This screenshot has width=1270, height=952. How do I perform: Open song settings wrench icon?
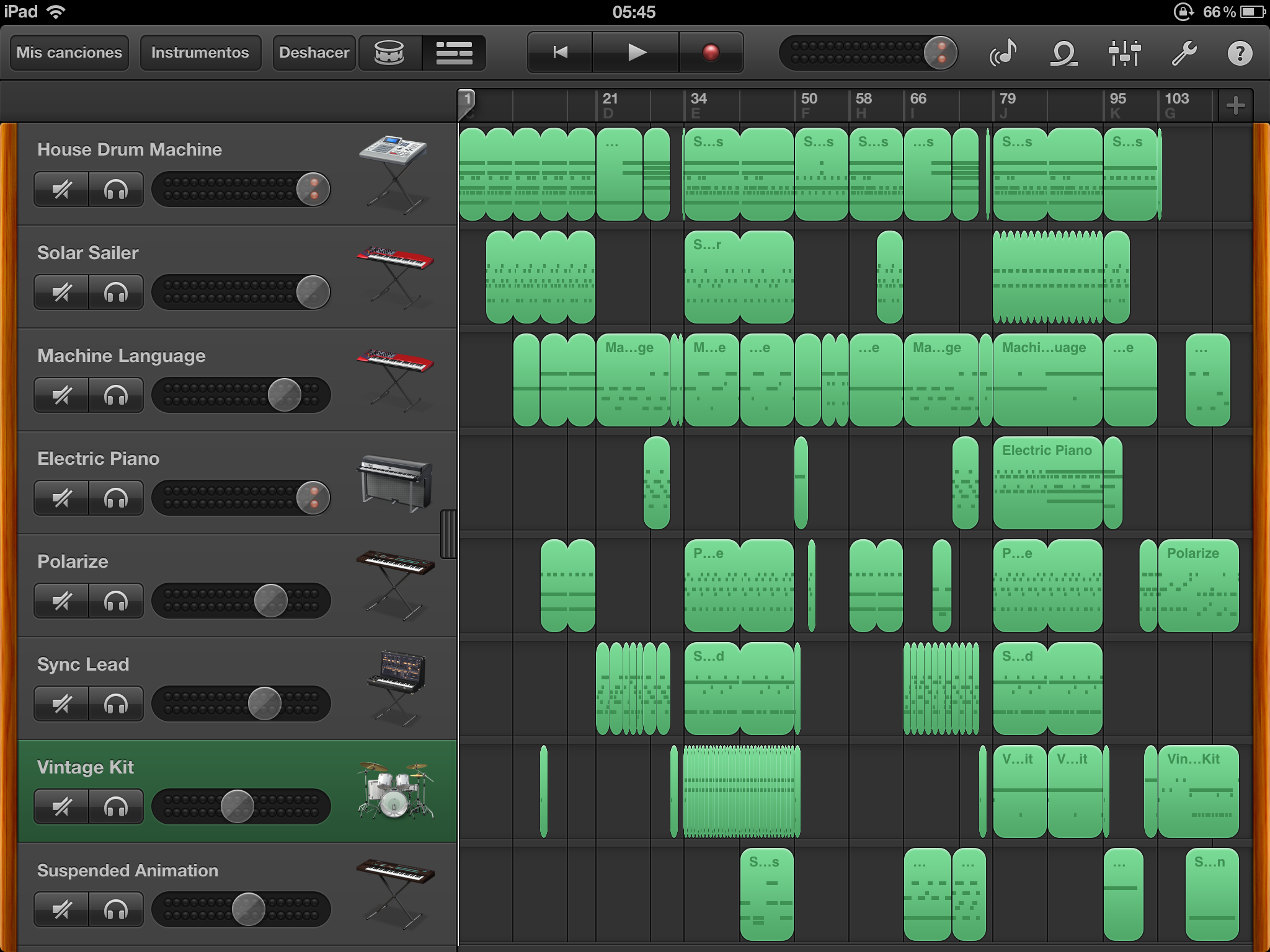point(1184,53)
